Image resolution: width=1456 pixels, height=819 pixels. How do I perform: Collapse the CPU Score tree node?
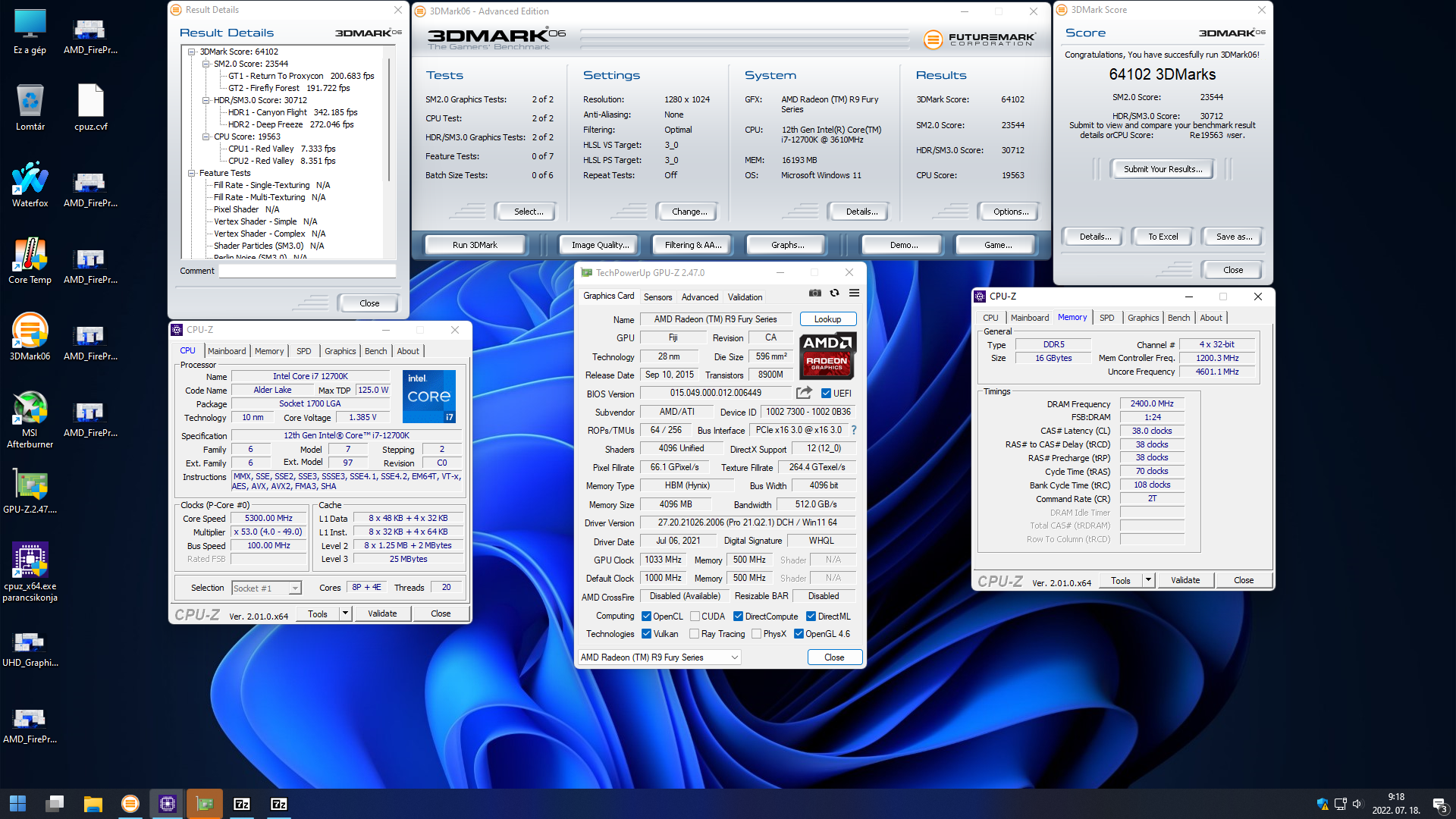[x=206, y=136]
